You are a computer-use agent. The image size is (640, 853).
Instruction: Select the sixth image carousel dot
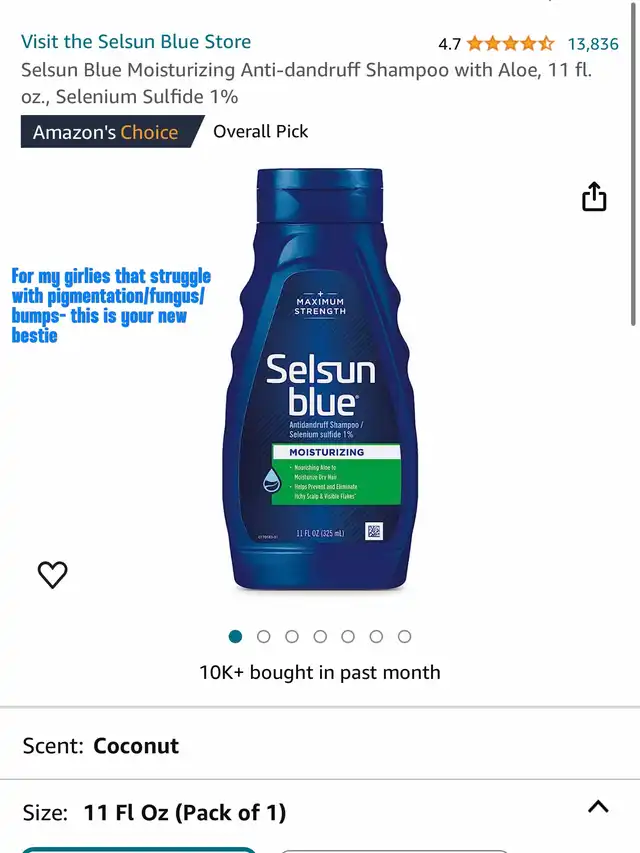tap(376, 636)
